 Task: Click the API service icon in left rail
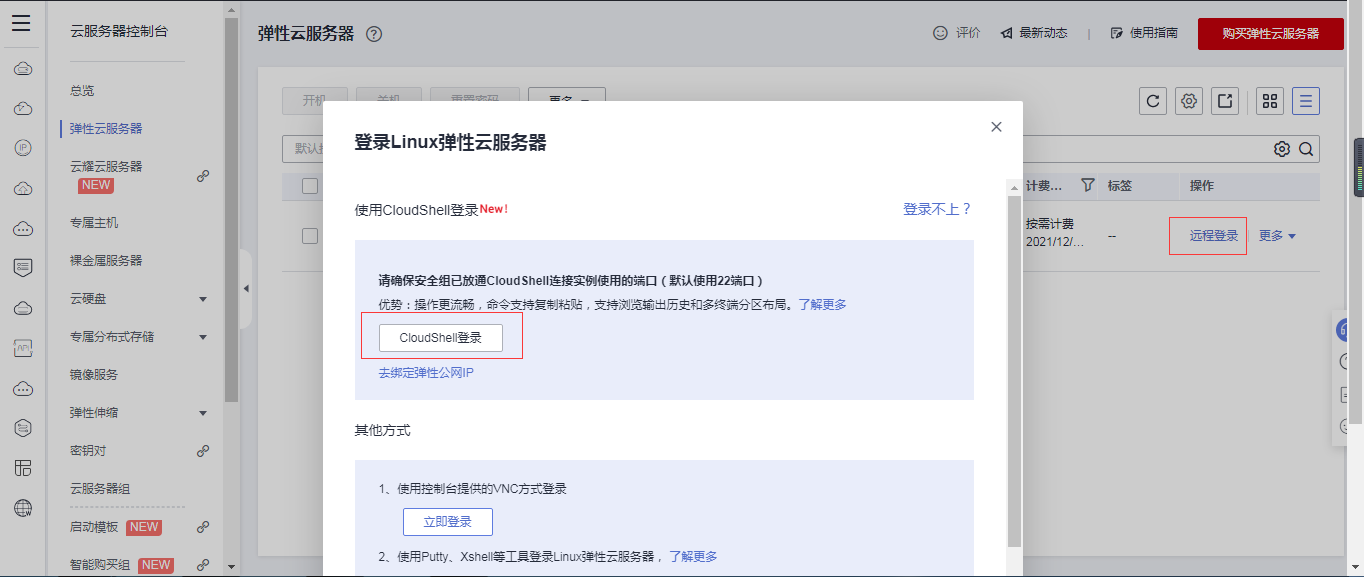pyautogui.click(x=23, y=348)
